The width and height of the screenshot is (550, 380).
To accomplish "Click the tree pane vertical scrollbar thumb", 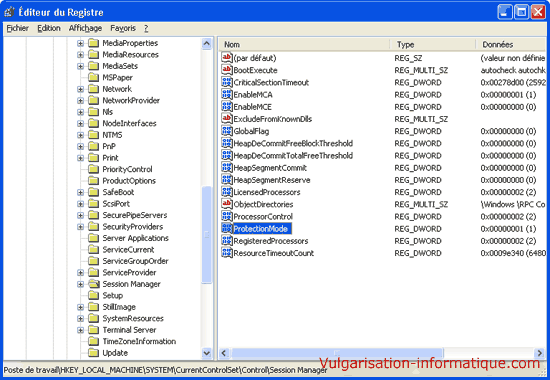I will [207, 235].
